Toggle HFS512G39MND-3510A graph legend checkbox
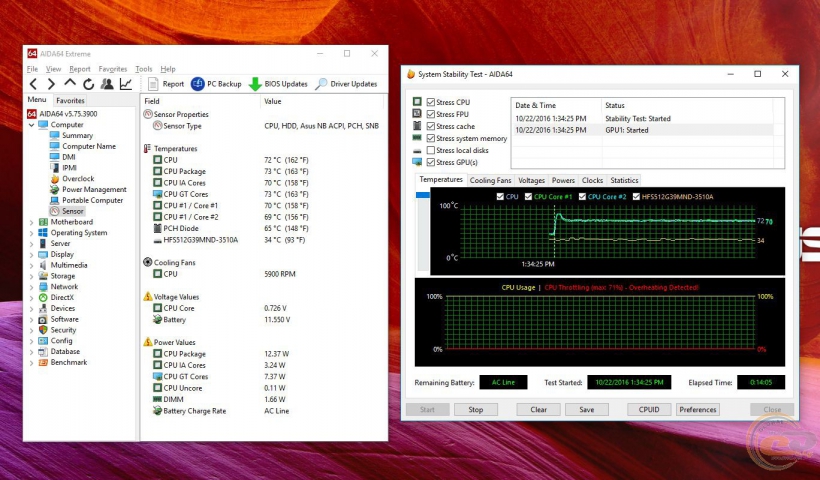The width and height of the screenshot is (820, 480). pyautogui.click(x=636, y=197)
